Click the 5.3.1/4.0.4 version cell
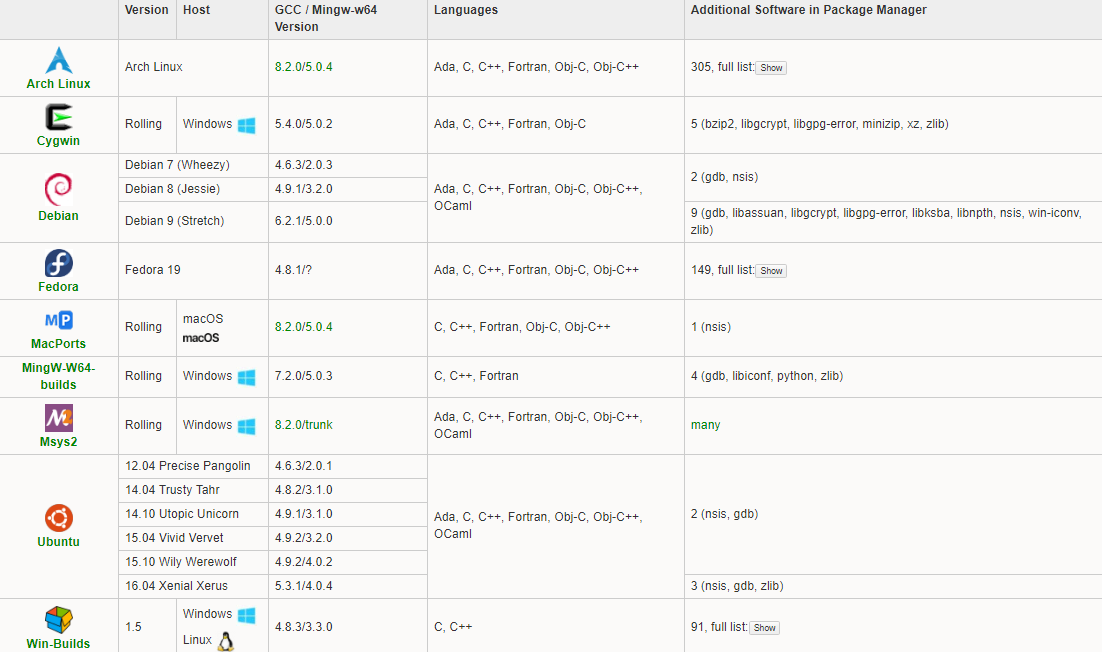This screenshot has width=1102, height=652. tap(348, 586)
